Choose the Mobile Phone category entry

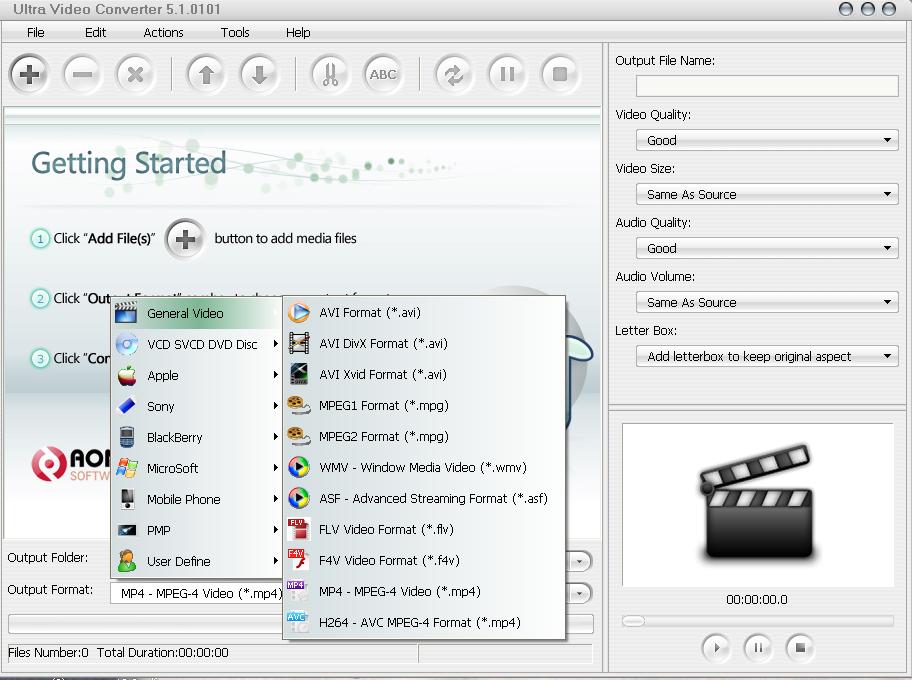pos(196,499)
